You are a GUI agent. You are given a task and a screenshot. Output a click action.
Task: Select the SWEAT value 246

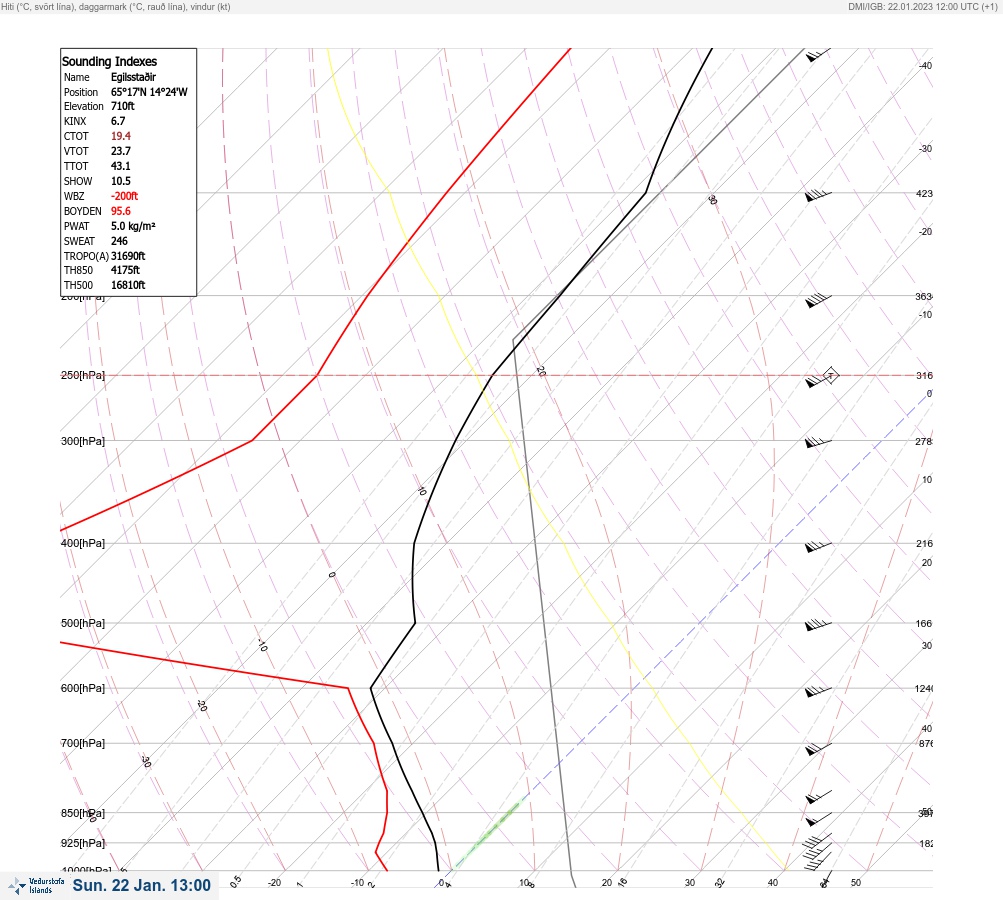point(119,241)
